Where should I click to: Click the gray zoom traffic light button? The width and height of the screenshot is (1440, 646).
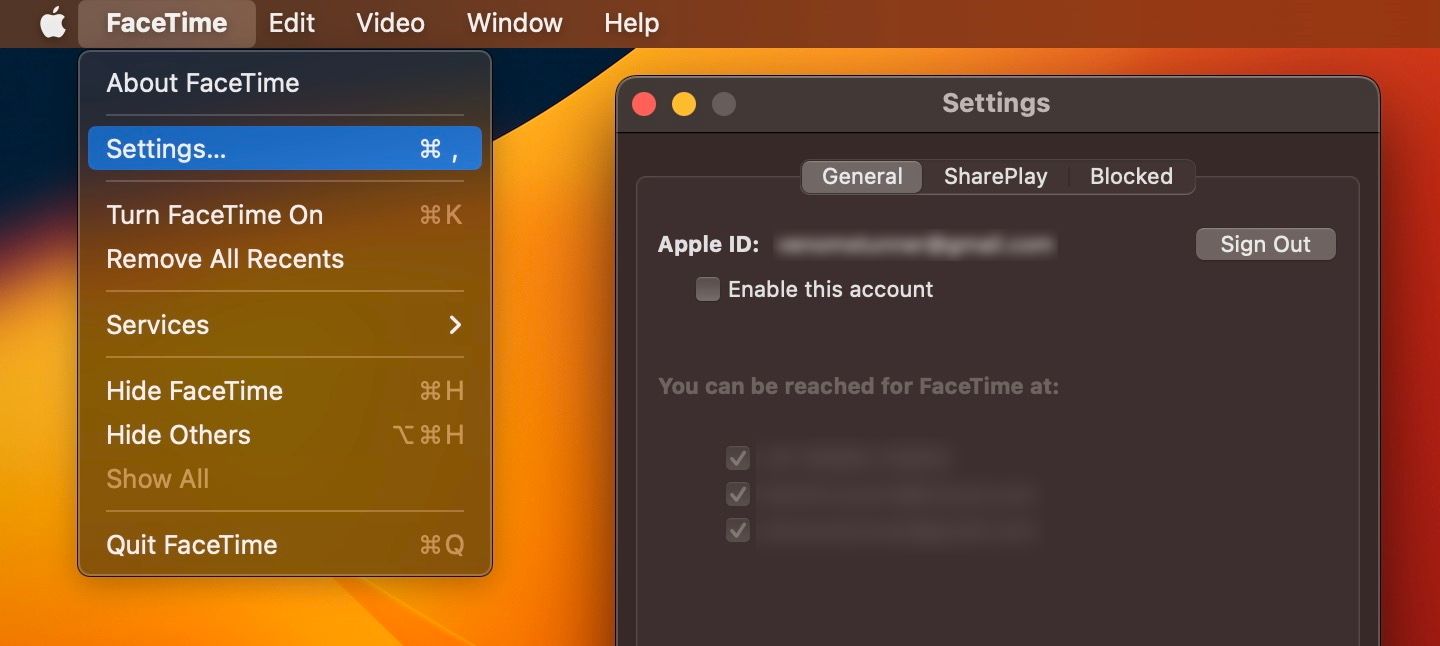coord(723,103)
